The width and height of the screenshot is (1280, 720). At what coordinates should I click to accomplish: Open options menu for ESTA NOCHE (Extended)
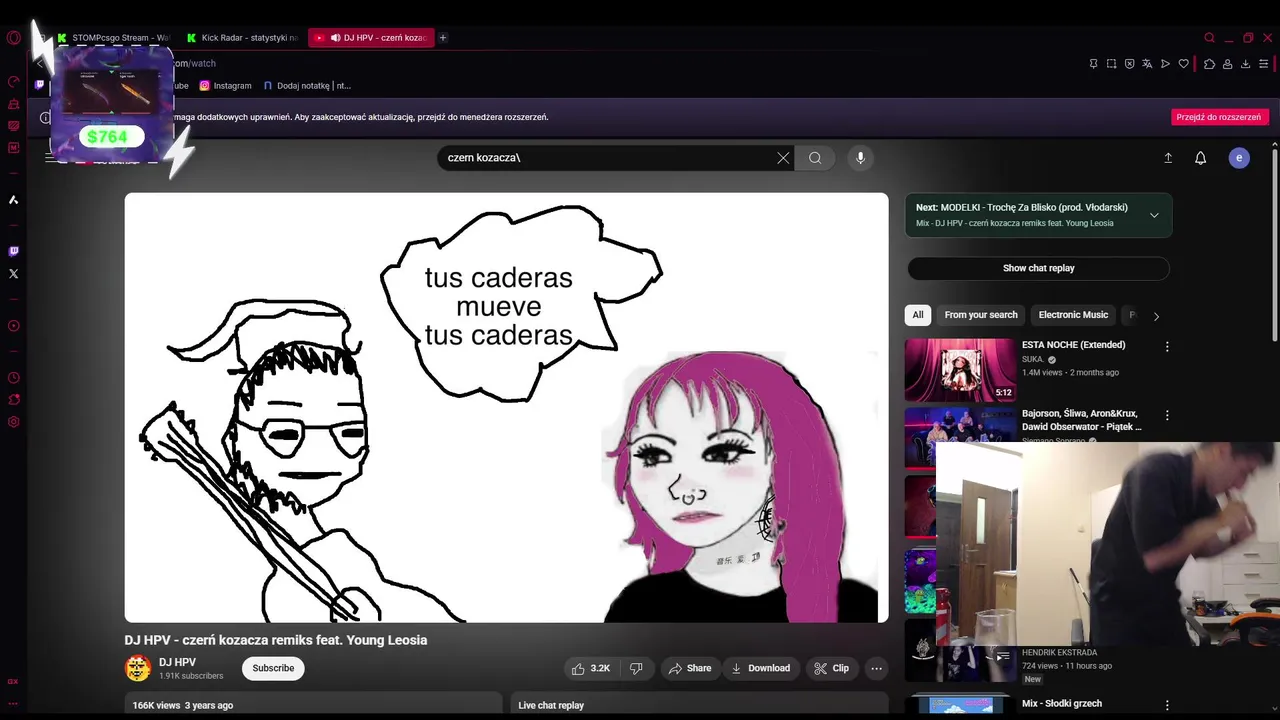click(1166, 347)
